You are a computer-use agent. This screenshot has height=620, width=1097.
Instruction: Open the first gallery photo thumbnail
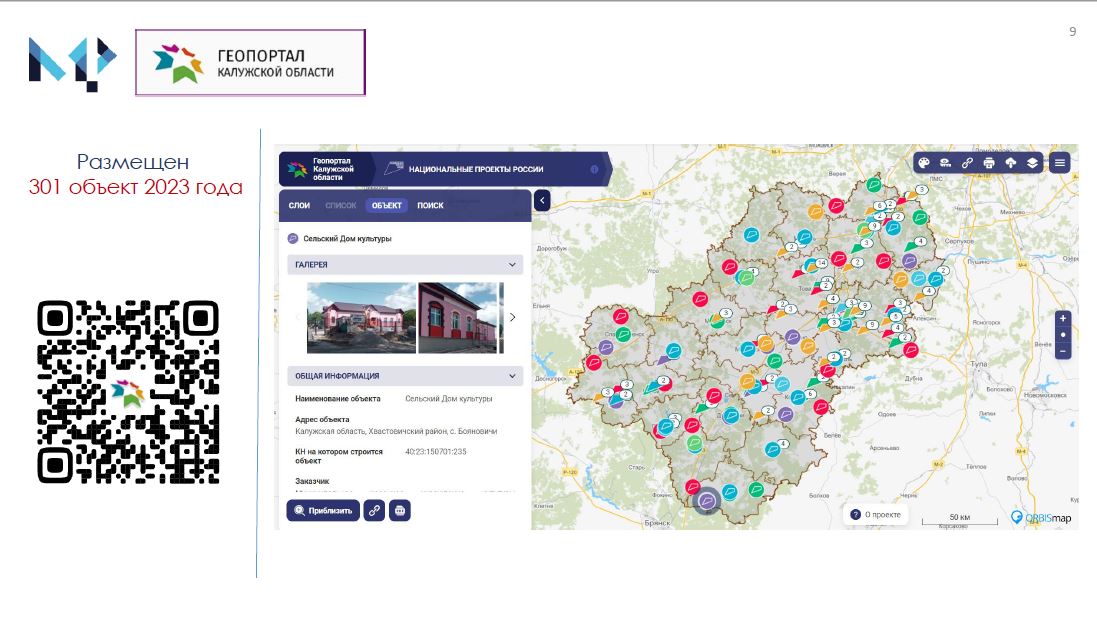point(362,318)
